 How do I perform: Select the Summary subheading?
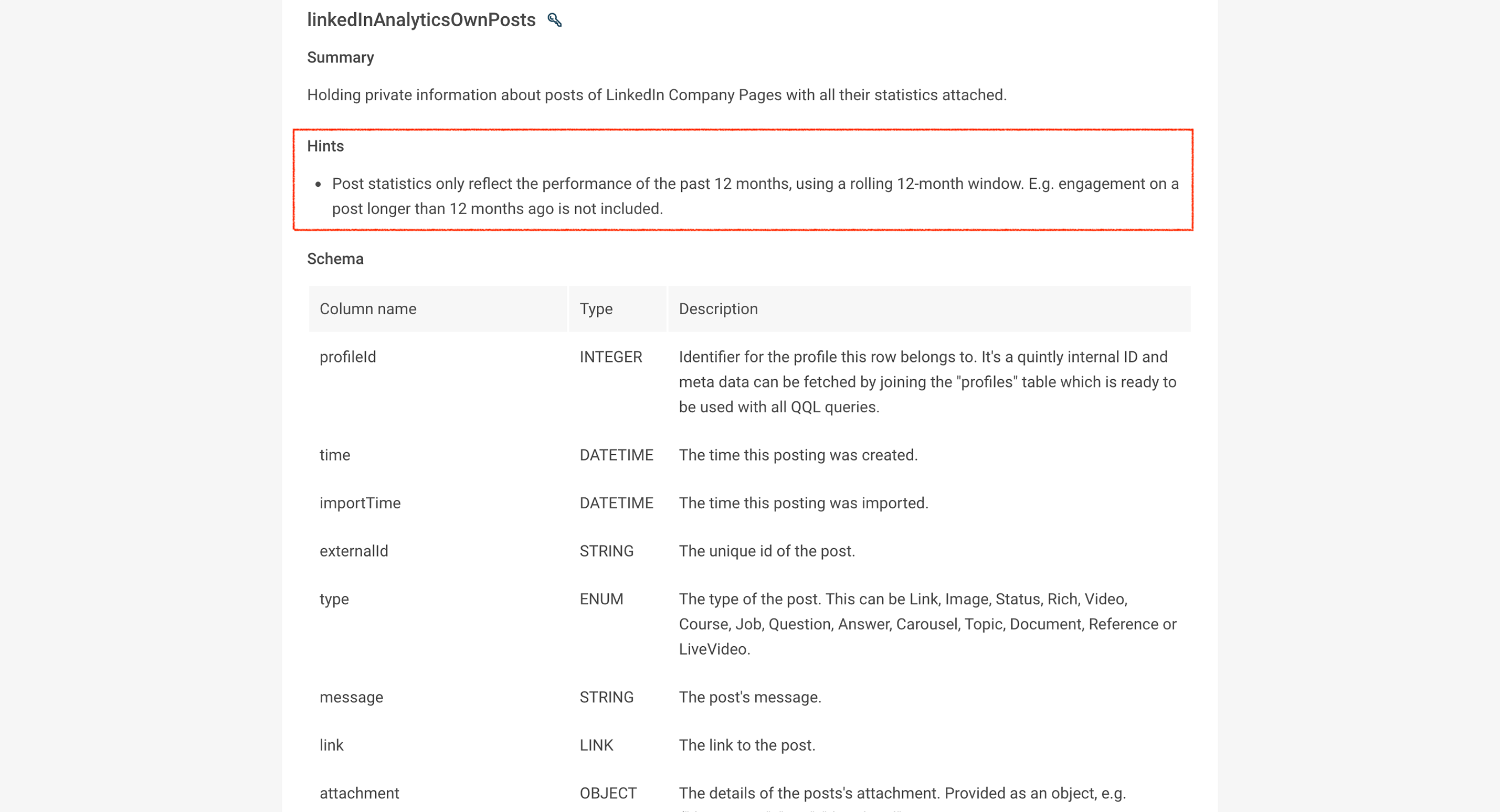pos(341,58)
